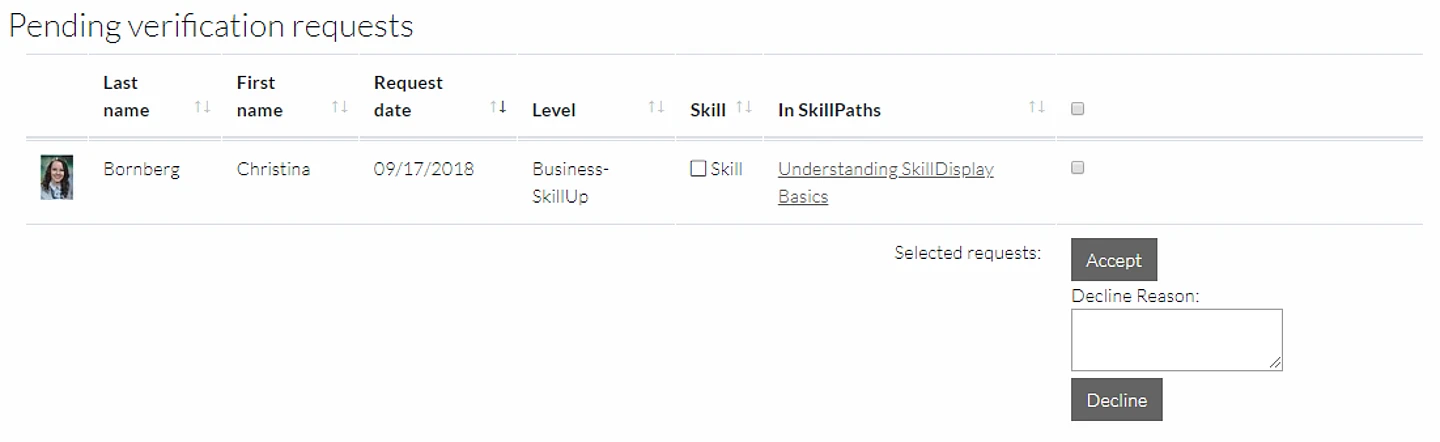Click the sort arrows in Level column
1440x442 pixels.
[x=656, y=107]
